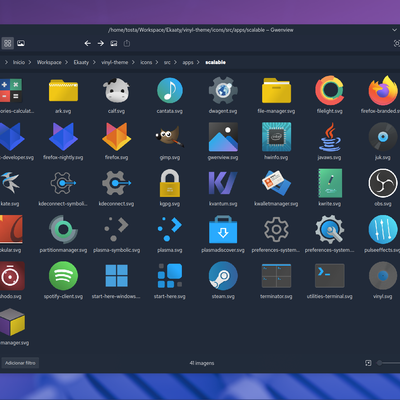The image size is (400, 400).
Task: Expand chevron between src and apps
Action: (176, 62)
